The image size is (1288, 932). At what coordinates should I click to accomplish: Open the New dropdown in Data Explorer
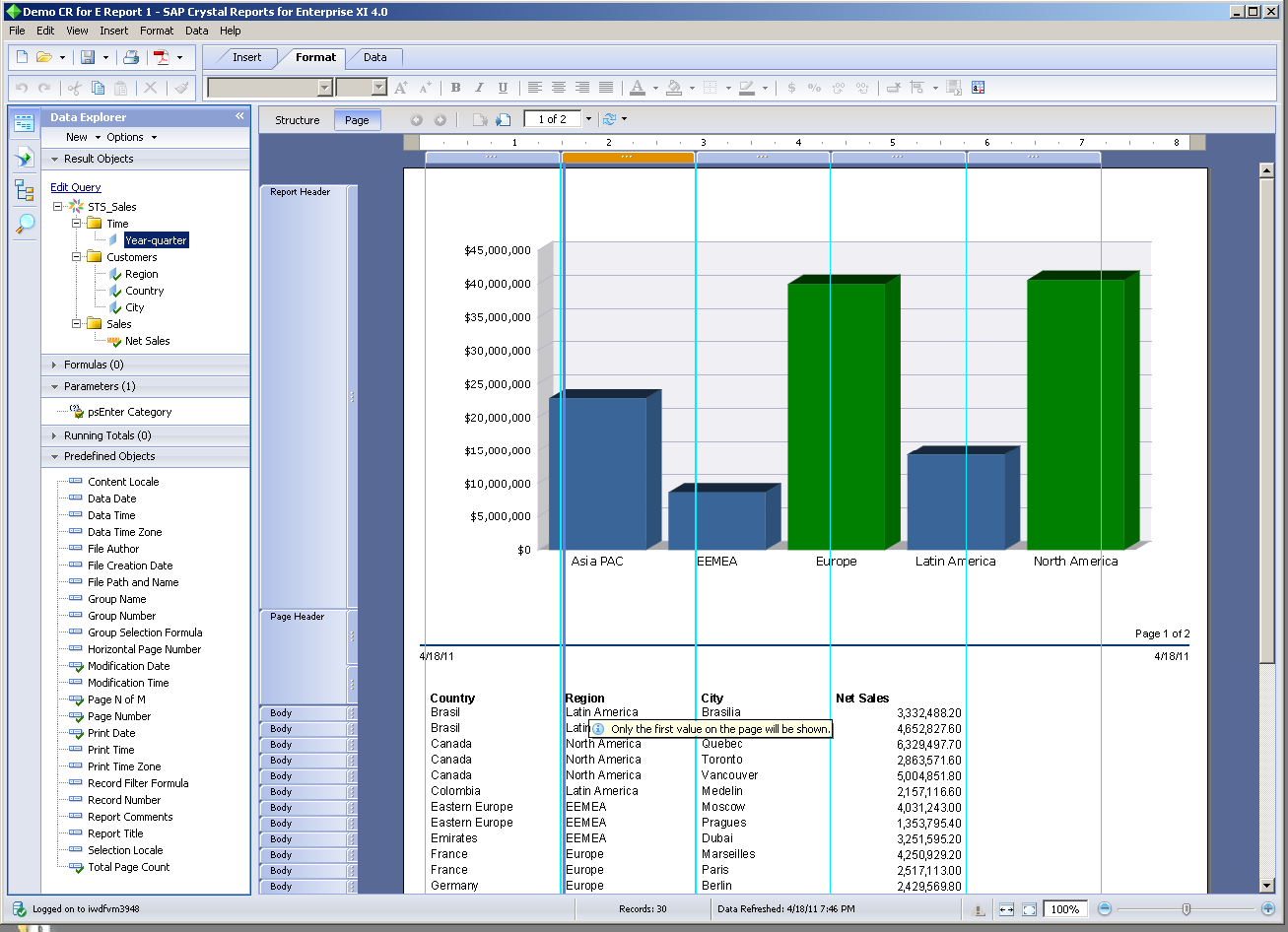pyautogui.click(x=84, y=137)
